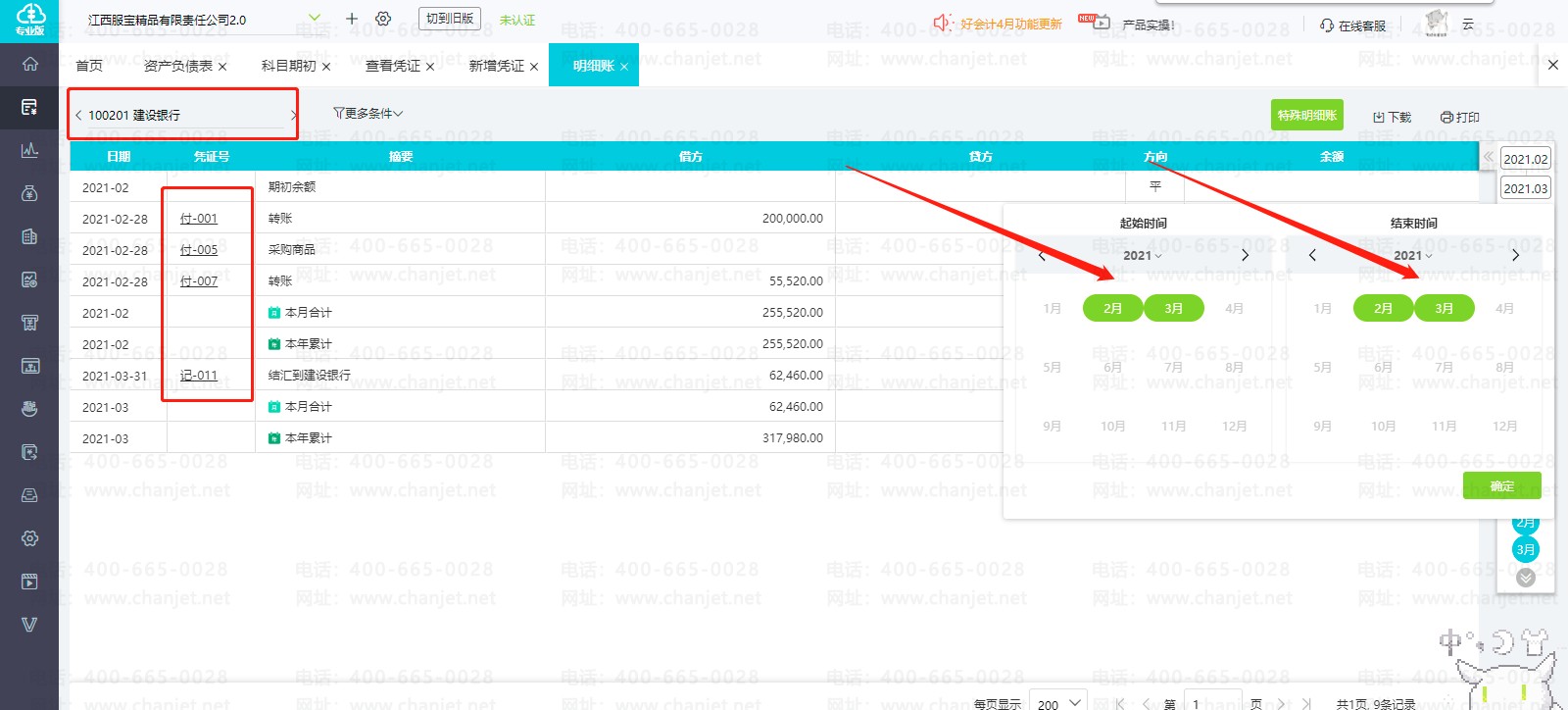The width and height of the screenshot is (1568, 710).
Task: Click the 打印 print button
Action: 1460,117
